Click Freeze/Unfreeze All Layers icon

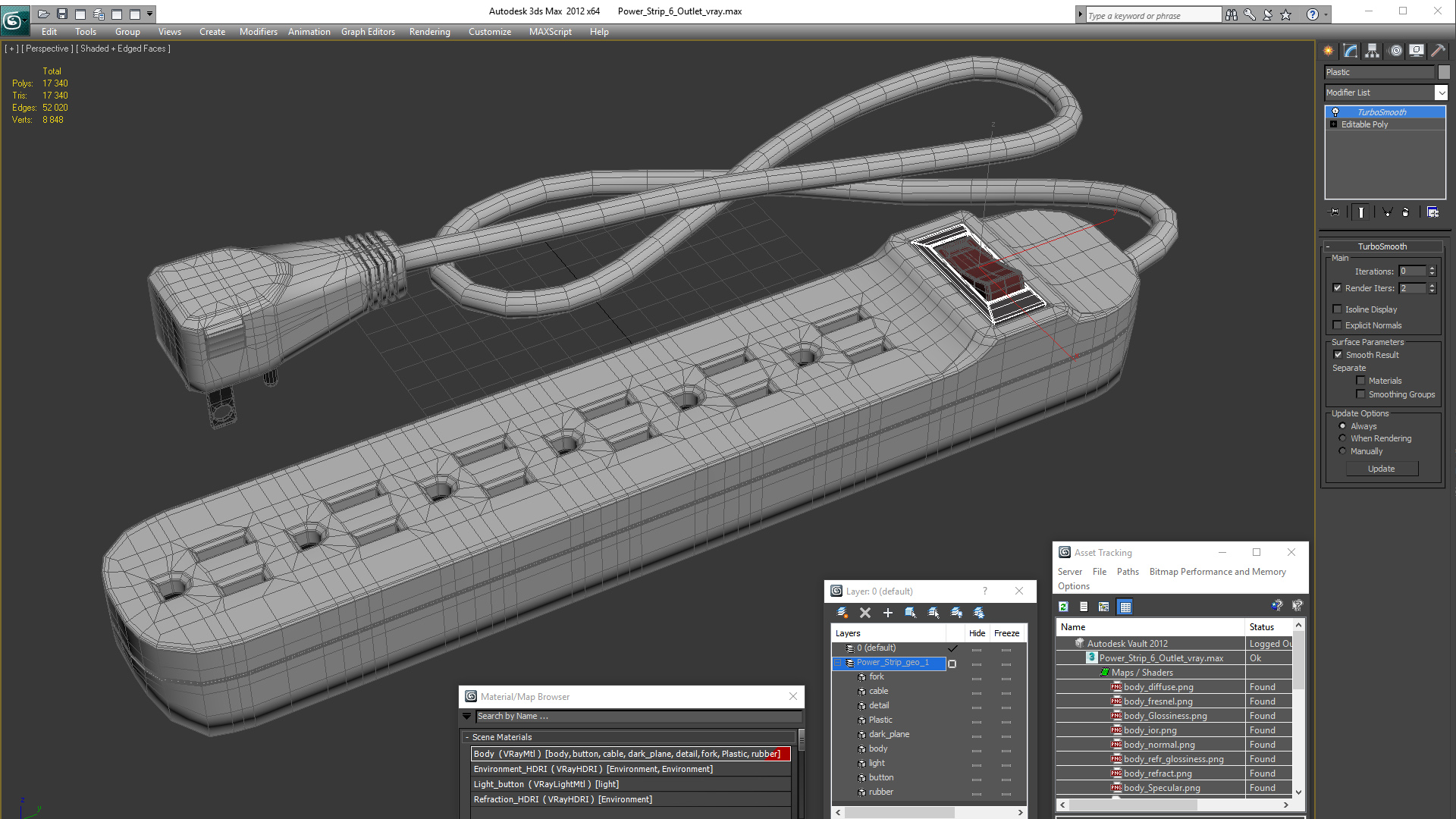point(979,613)
